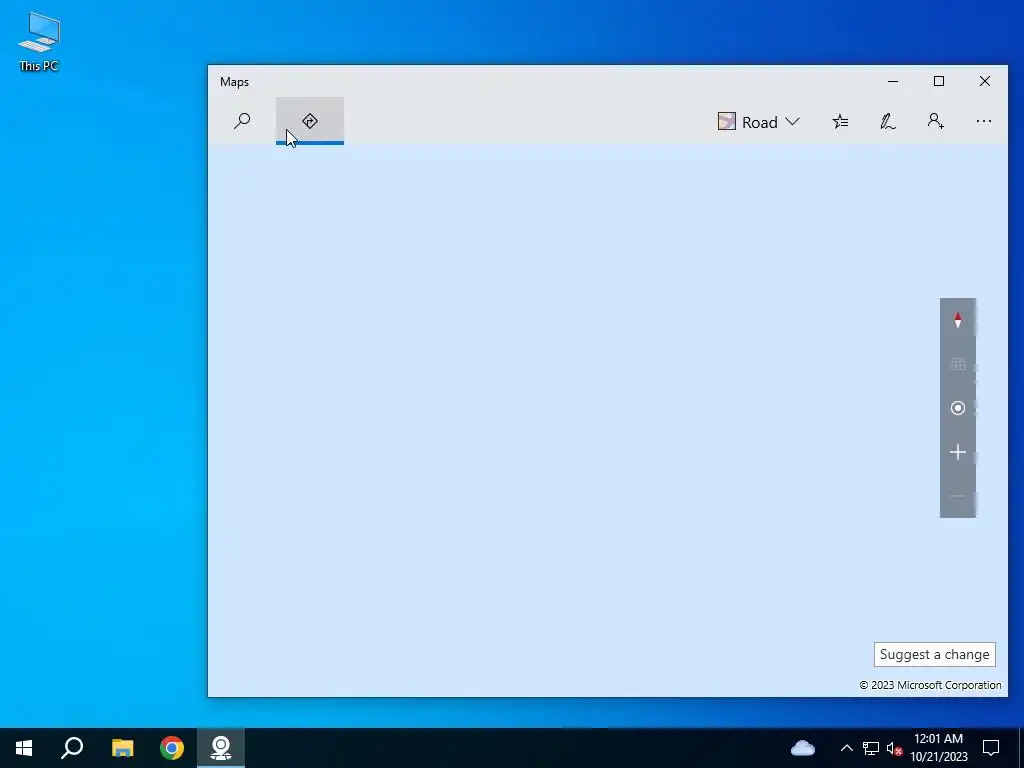Select the Directions tab

coord(310,121)
